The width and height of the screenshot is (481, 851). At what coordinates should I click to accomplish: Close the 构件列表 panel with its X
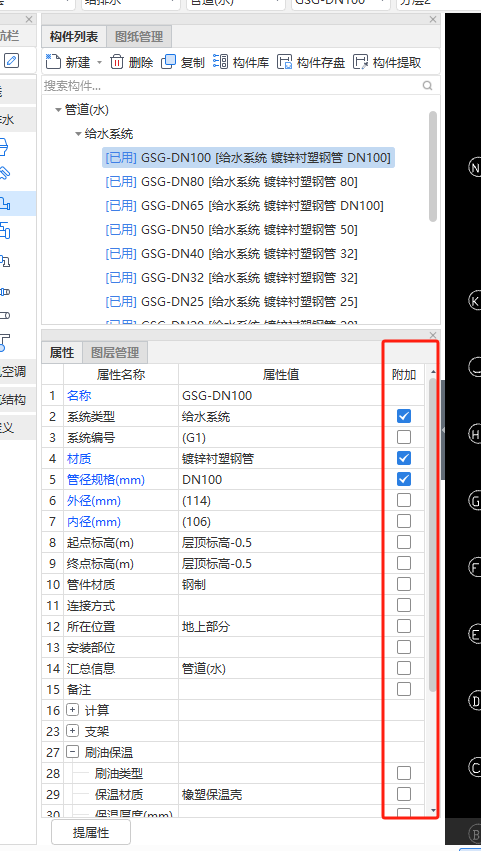[x=433, y=20]
